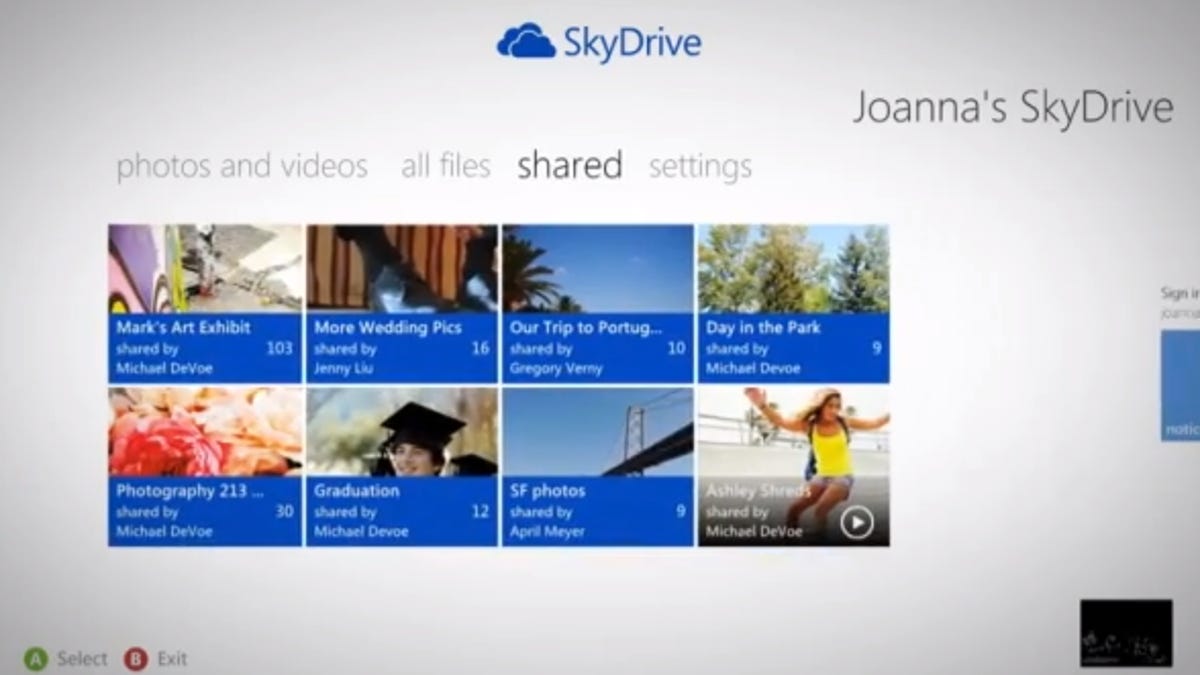Click the green A Select button icon
The height and width of the screenshot is (675, 1200).
coord(36,659)
